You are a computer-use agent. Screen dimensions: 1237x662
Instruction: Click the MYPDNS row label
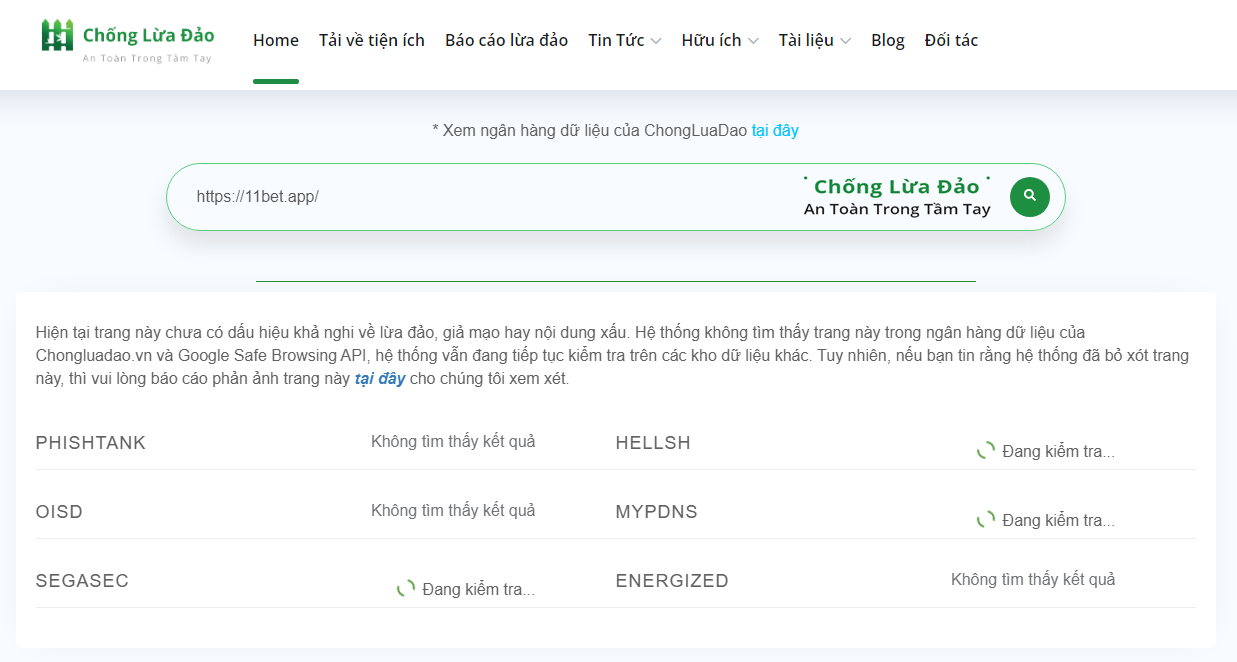(657, 512)
